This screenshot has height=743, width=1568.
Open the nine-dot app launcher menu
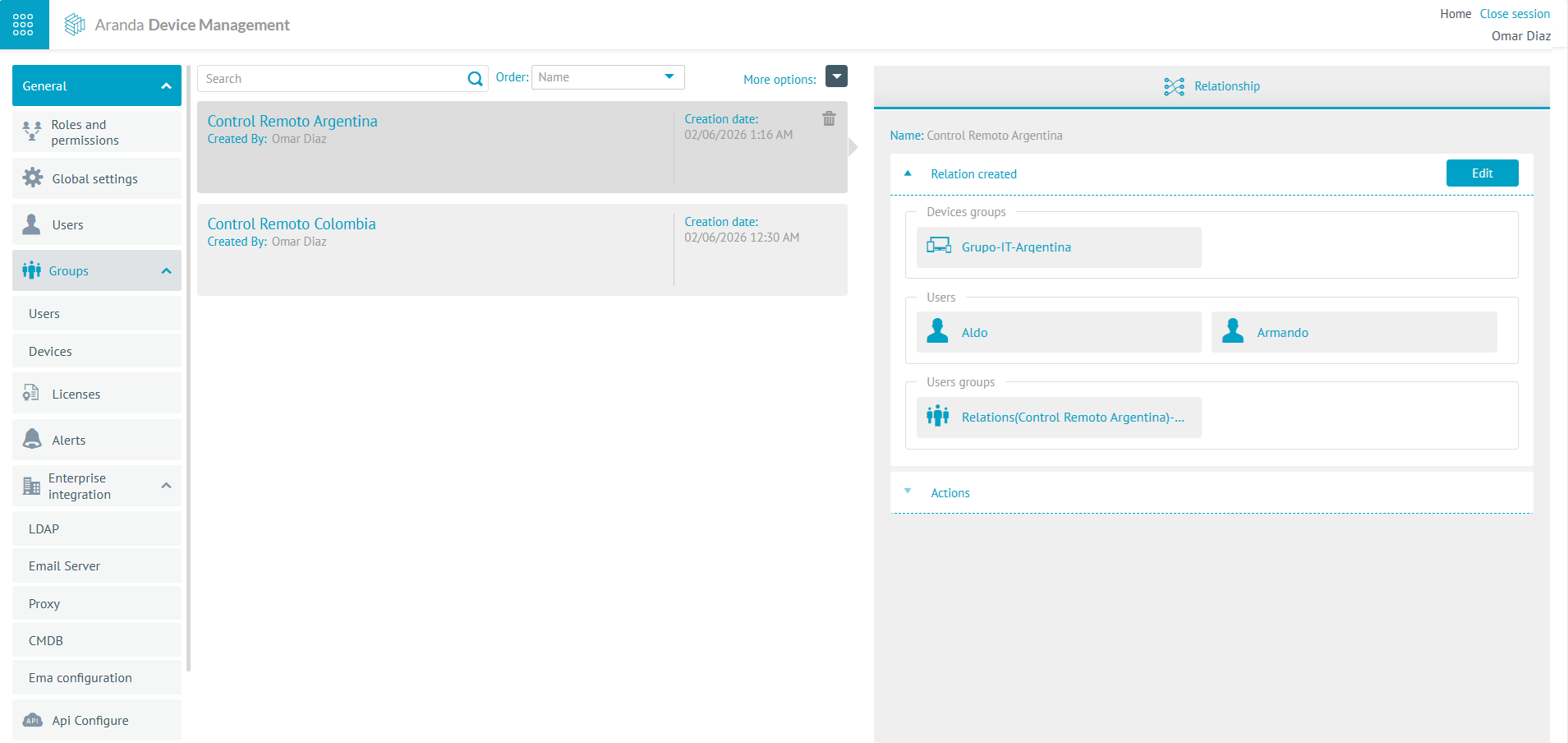tap(23, 25)
